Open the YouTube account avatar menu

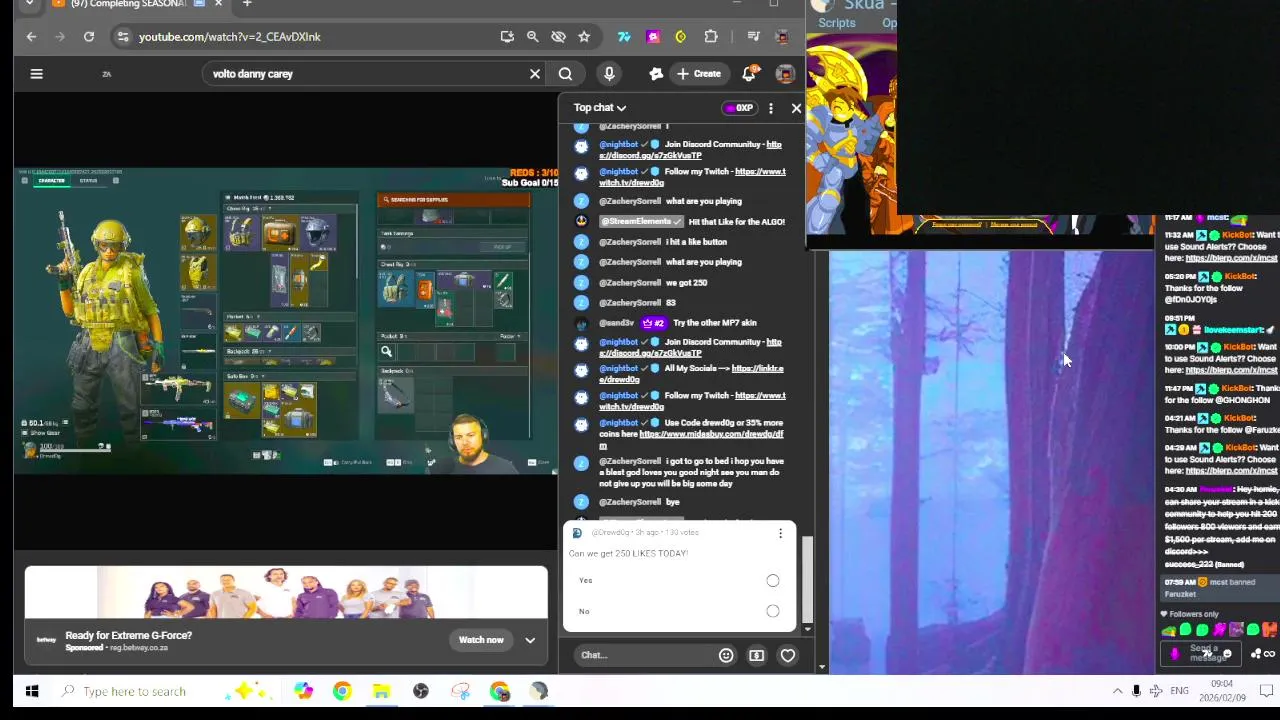click(x=785, y=74)
